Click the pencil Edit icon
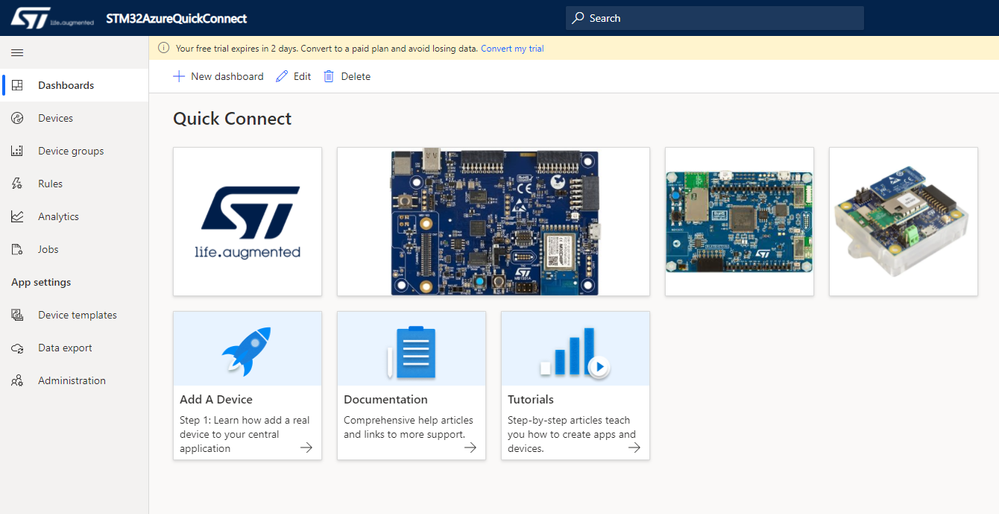Screen dimensions: 999x514 [282, 76]
